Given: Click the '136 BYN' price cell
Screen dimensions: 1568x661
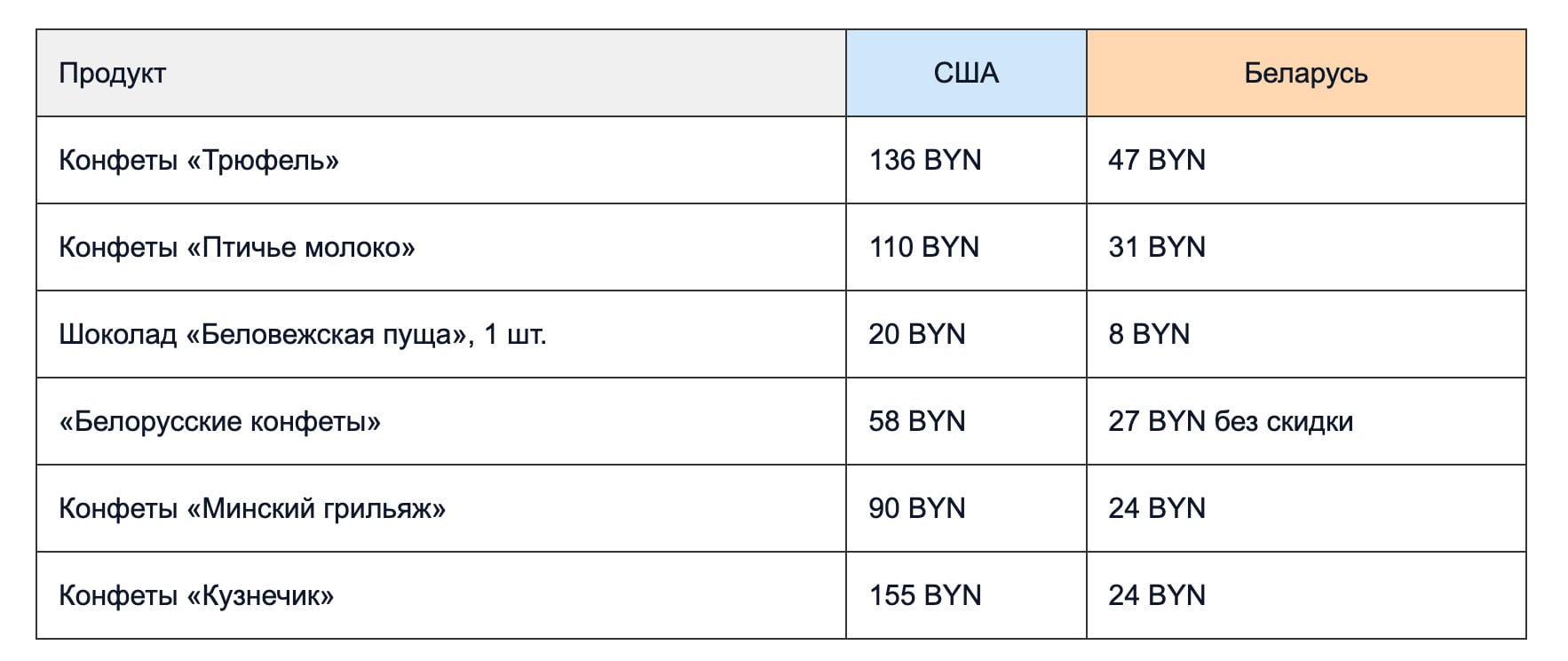Looking at the screenshot, I should 925,160.
